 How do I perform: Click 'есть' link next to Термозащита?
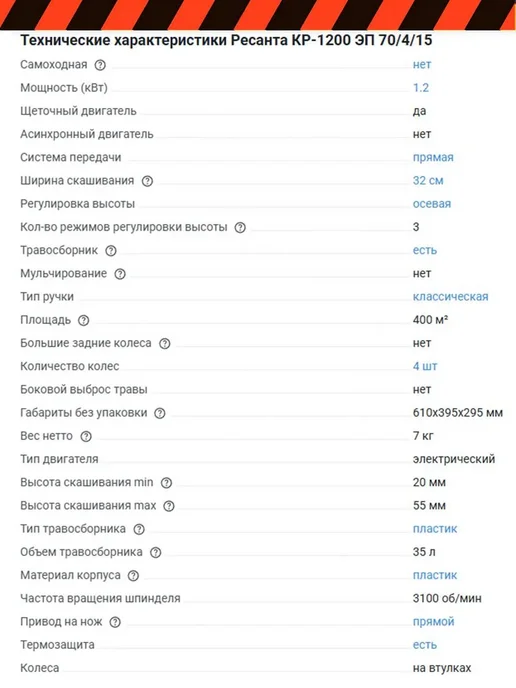pyautogui.click(x=425, y=645)
